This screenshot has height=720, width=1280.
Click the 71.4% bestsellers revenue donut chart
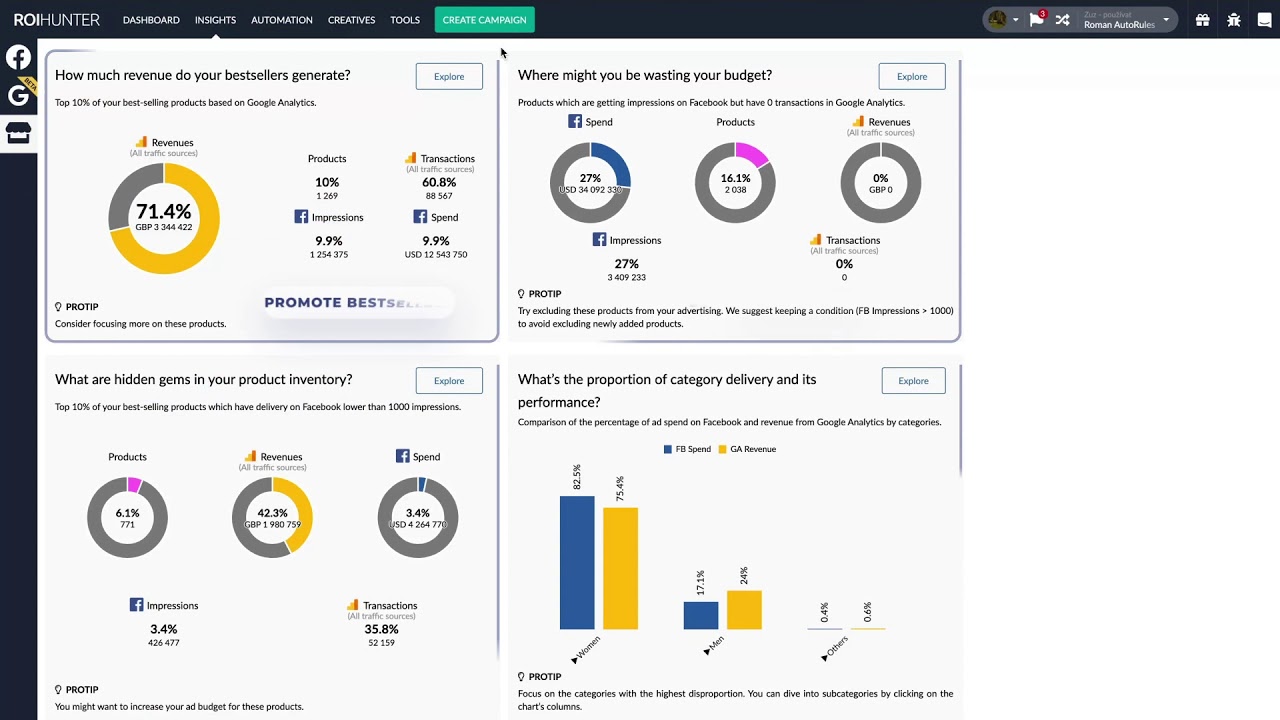[164, 218]
